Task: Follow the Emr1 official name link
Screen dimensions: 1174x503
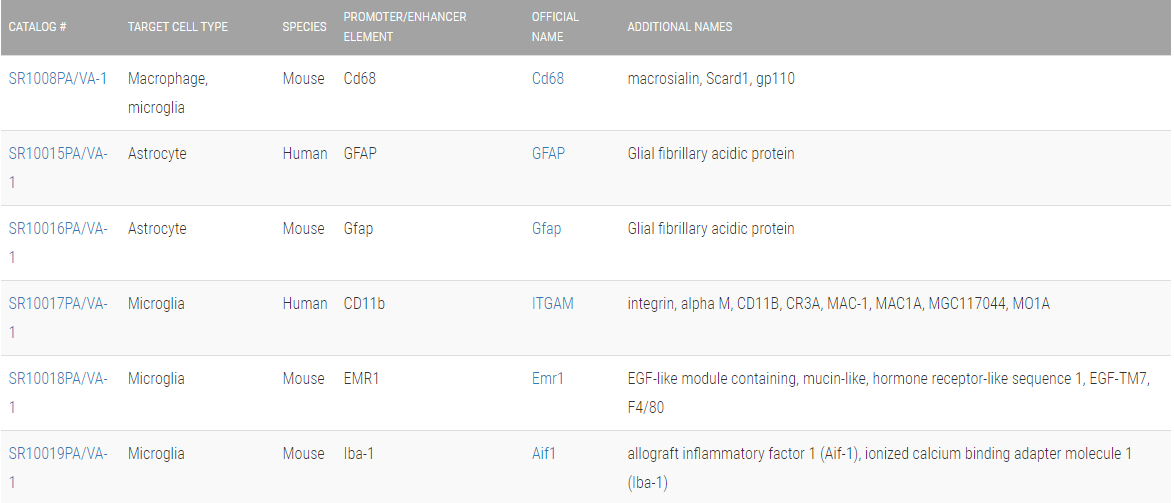Action: click(548, 378)
